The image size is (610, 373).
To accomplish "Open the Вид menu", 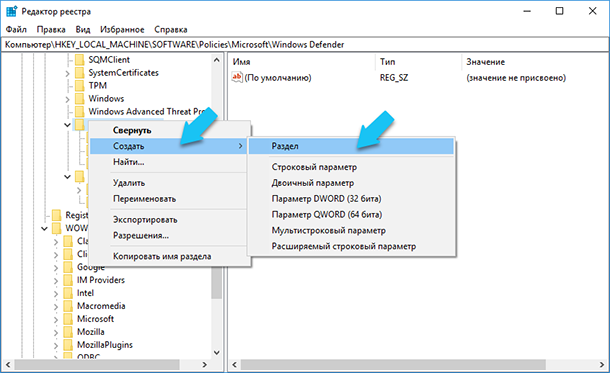I will tap(82, 30).
